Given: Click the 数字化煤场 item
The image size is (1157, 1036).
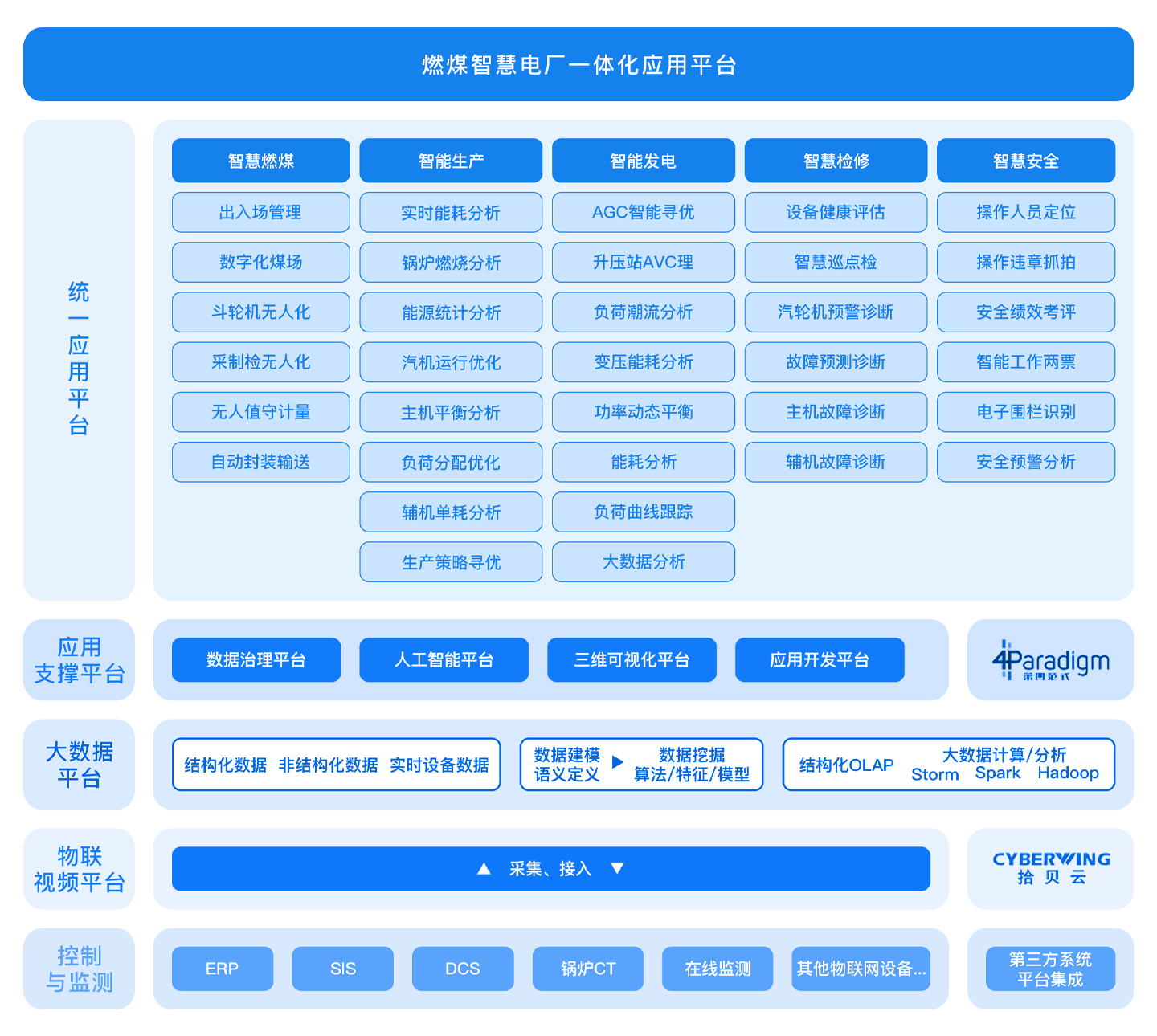Looking at the screenshot, I should tap(261, 262).
